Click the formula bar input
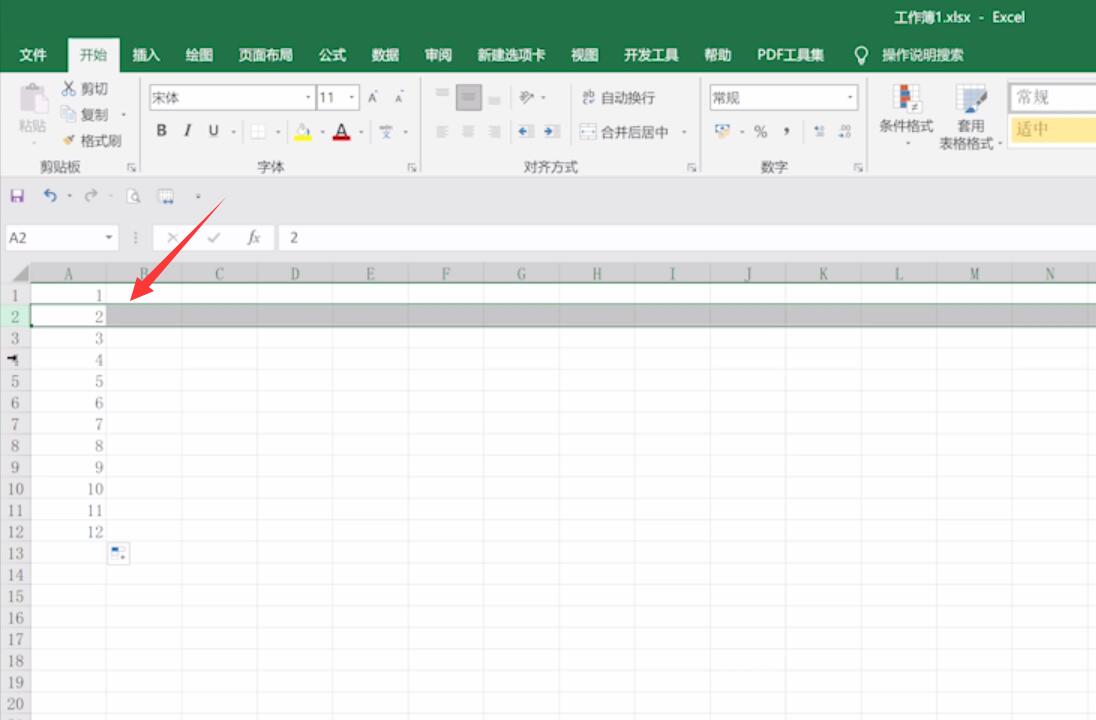The width and height of the screenshot is (1096, 720). 687,238
